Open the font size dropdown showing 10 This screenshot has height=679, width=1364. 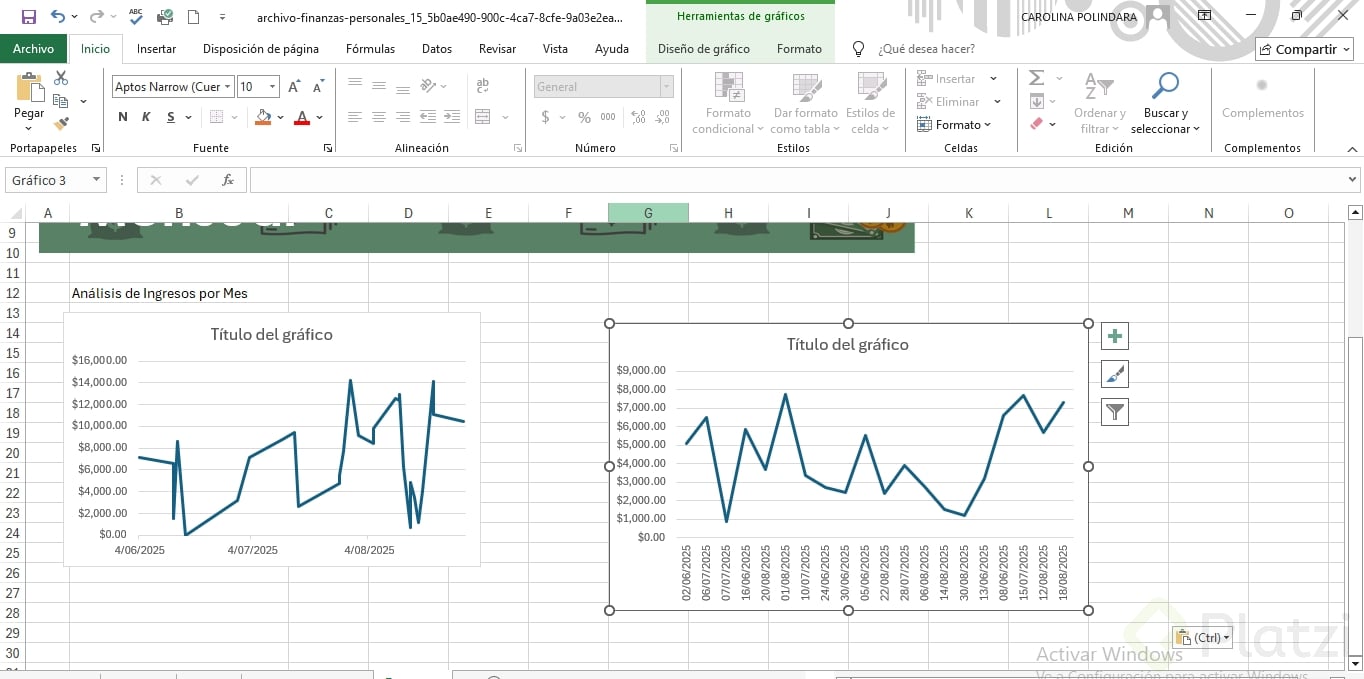pyautogui.click(x=275, y=87)
